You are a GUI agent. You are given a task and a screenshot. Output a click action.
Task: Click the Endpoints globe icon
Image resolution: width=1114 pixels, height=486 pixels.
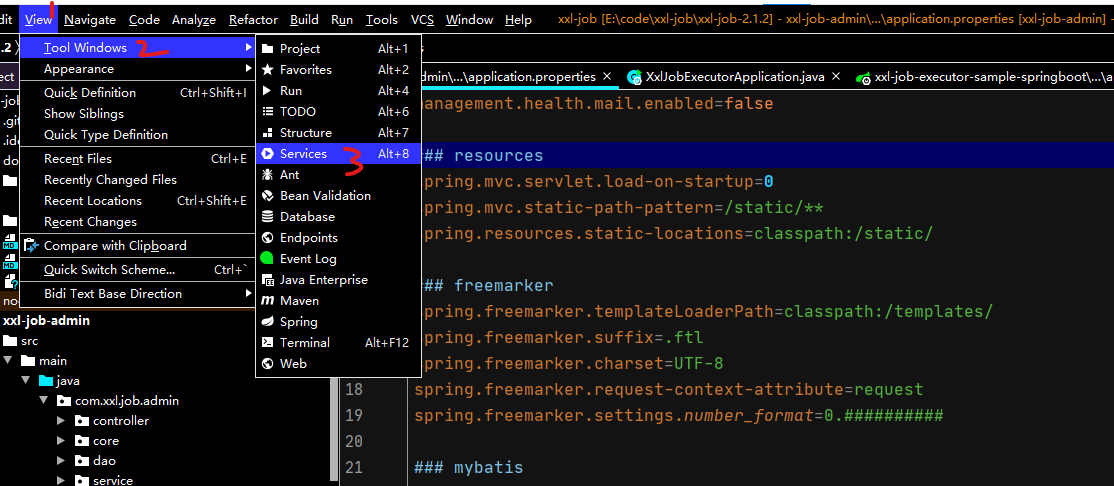tap(268, 237)
